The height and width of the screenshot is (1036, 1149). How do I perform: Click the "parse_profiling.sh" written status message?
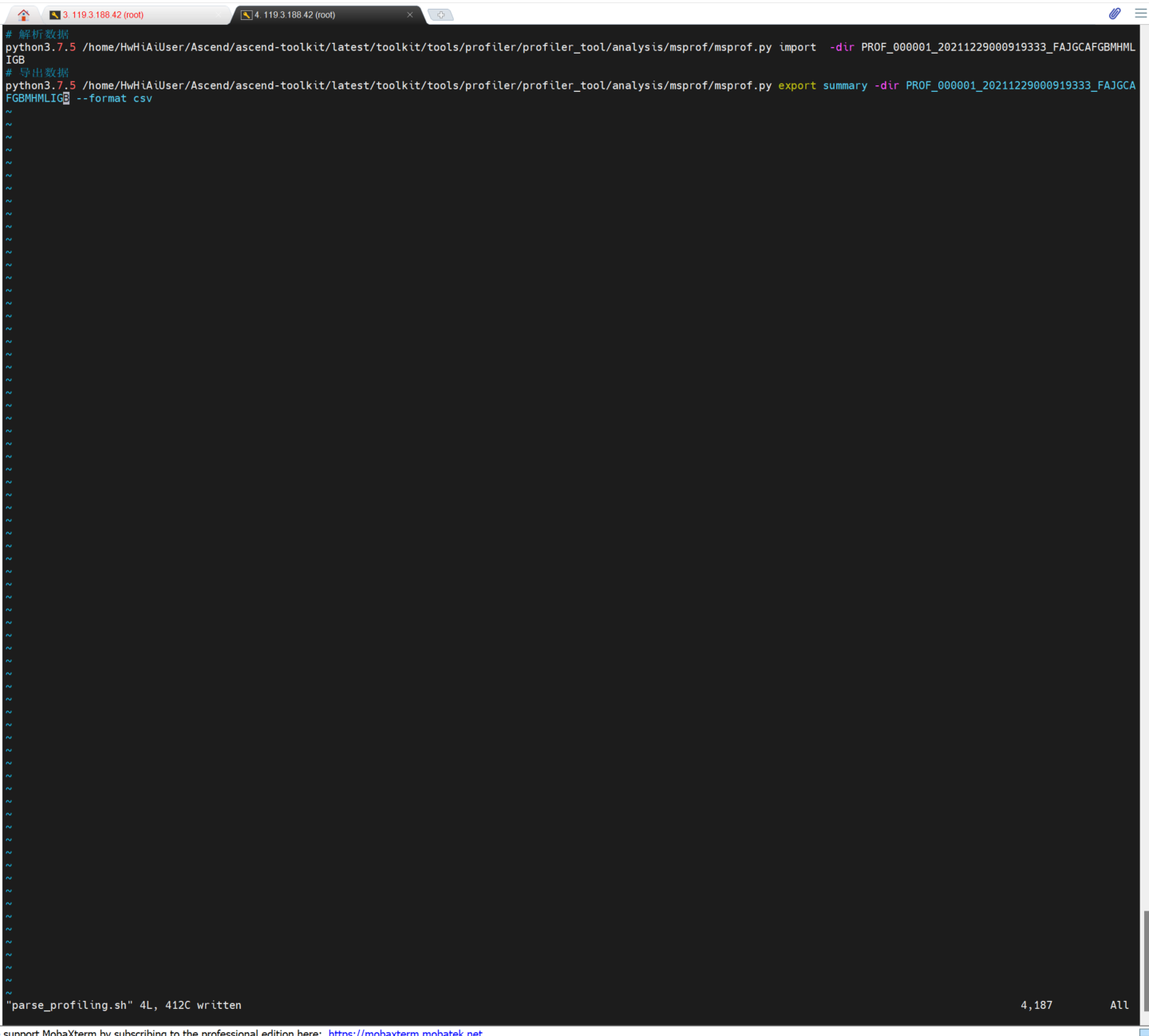[124, 1005]
